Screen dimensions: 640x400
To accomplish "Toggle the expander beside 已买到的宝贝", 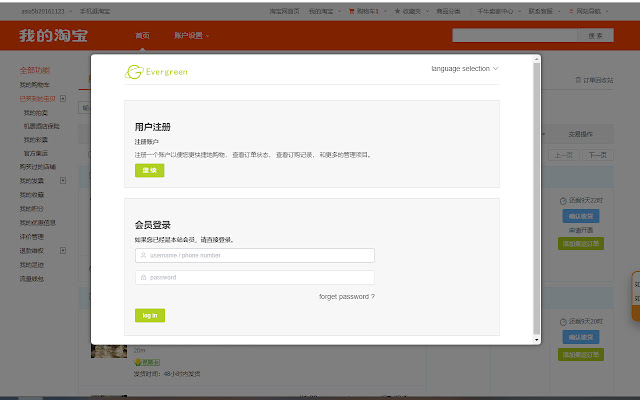I will tap(63, 98).
